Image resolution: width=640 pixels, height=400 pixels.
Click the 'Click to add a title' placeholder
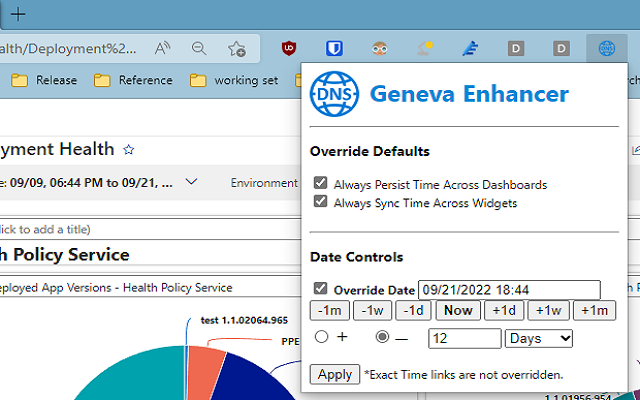click(45, 229)
